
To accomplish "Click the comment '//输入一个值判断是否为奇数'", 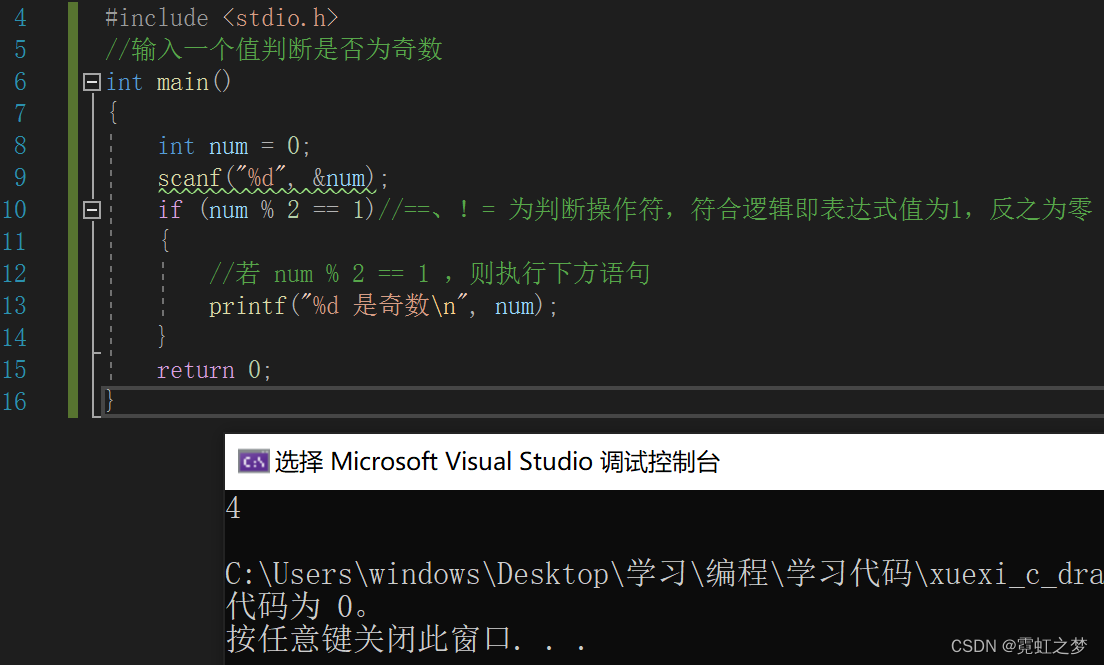I will tap(274, 49).
